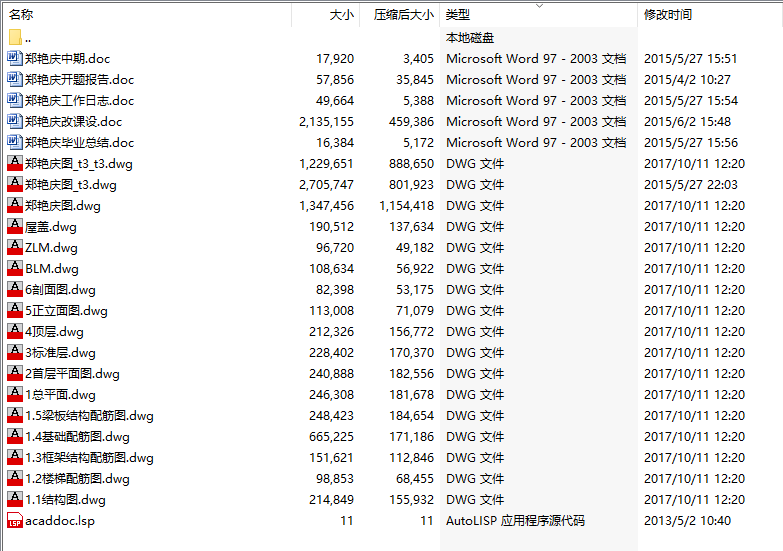The height and width of the screenshot is (551, 783).
Task: Select file name 1.5梁板结构配筋图.dwg
Action: point(89,416)
